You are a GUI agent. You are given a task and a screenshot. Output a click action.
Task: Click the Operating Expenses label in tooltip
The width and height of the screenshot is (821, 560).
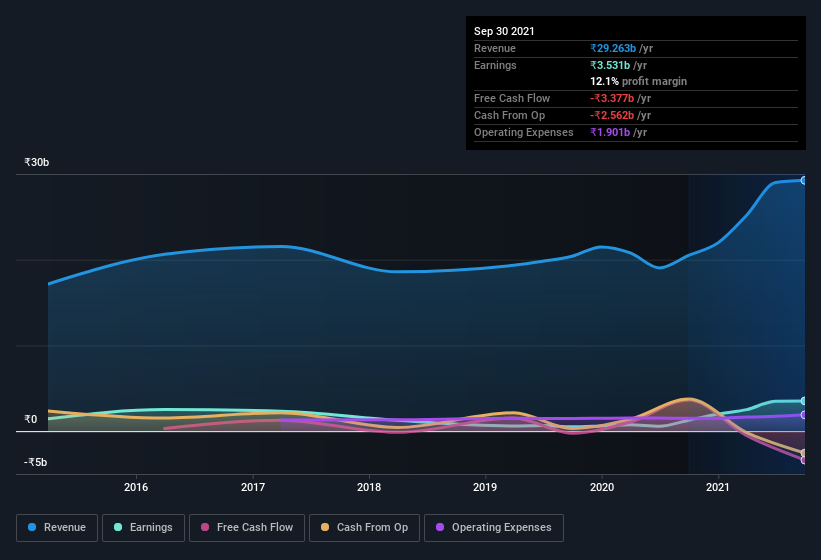(524, 132)
